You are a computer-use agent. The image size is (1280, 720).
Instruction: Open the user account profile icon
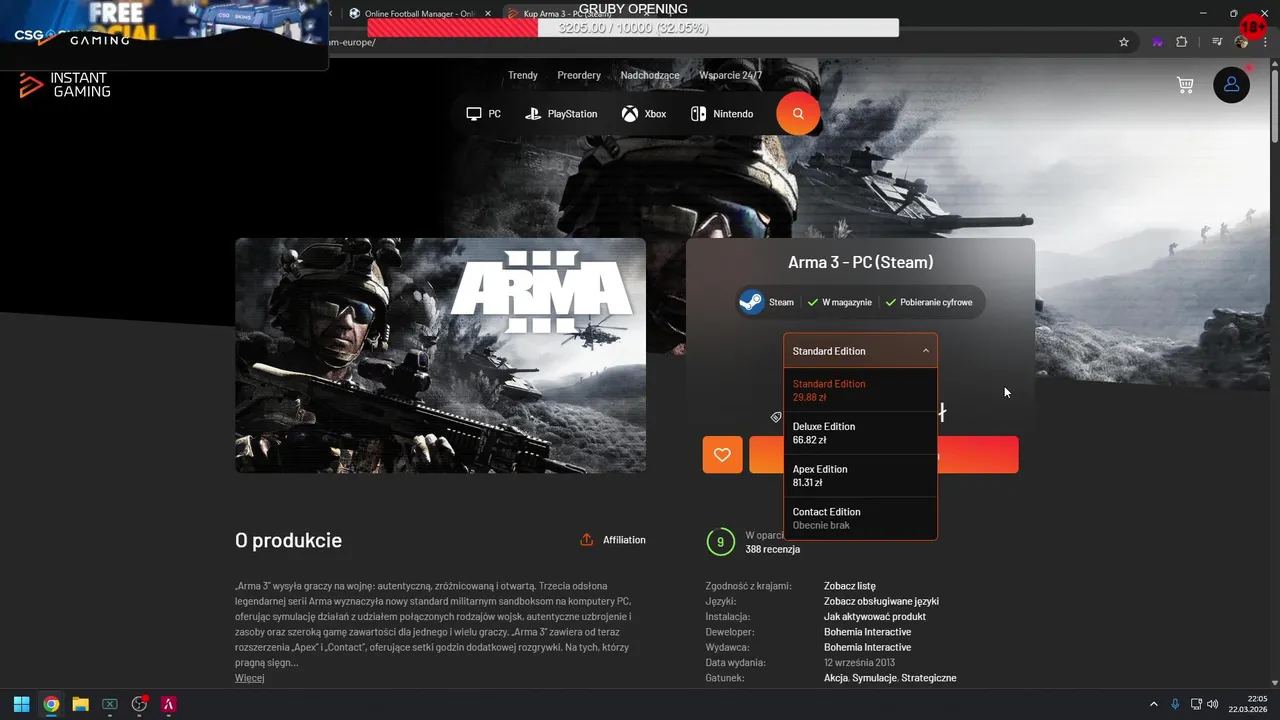(x=1231, y=85)
